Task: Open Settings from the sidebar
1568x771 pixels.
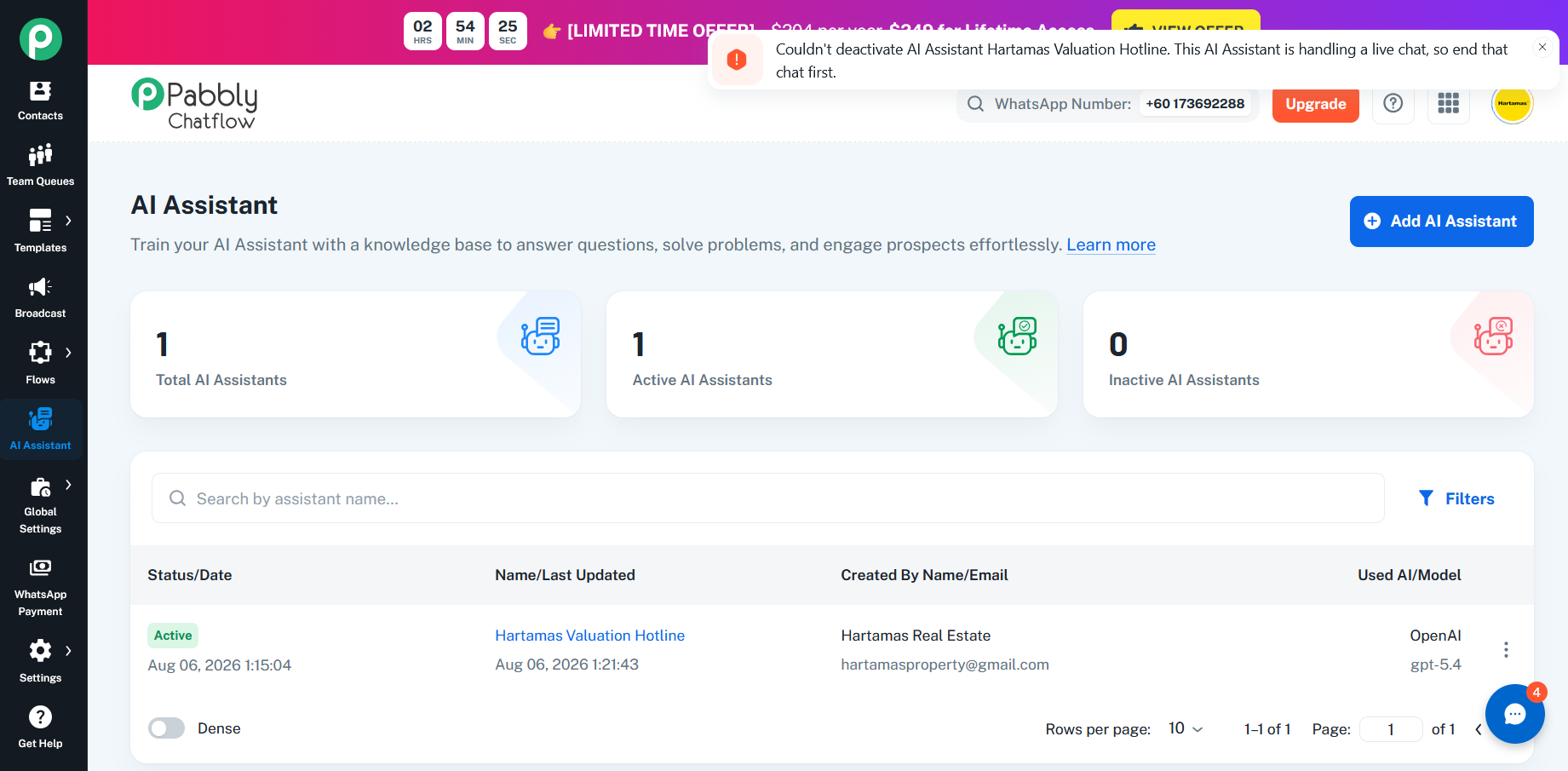Action: [x=40, y=662]
